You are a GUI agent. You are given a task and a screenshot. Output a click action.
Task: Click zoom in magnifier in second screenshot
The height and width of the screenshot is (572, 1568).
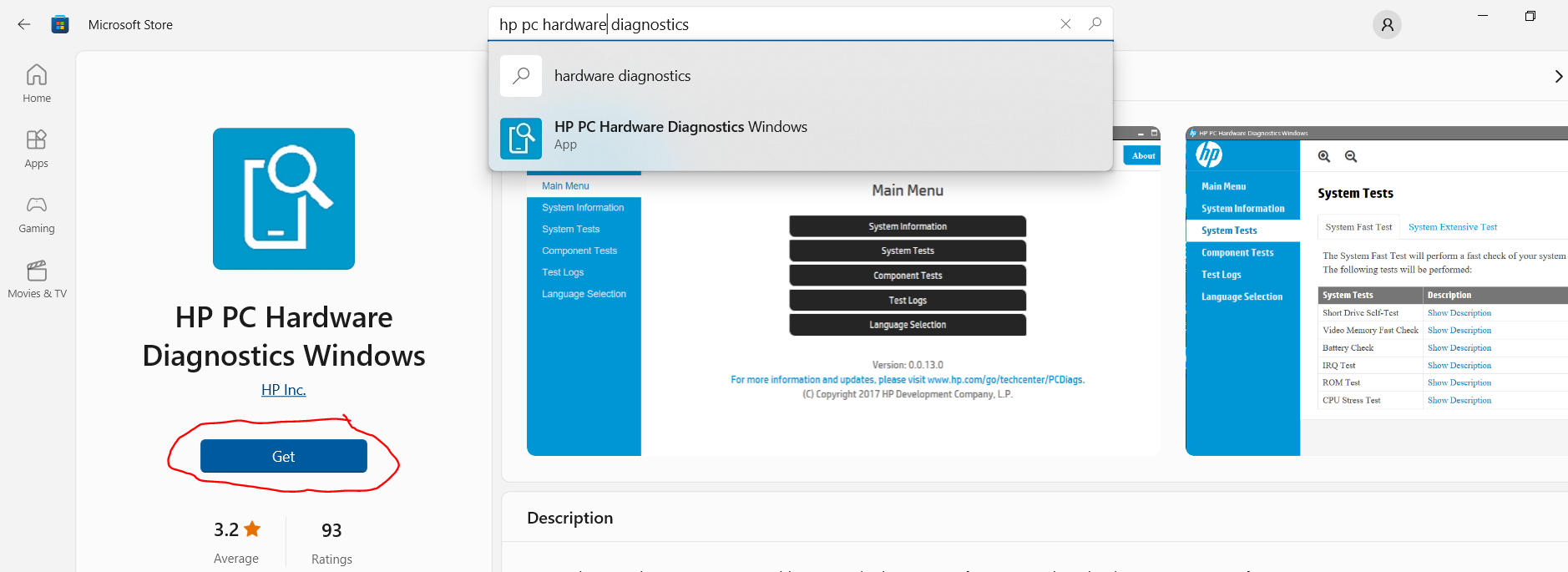click(1324, 156)
